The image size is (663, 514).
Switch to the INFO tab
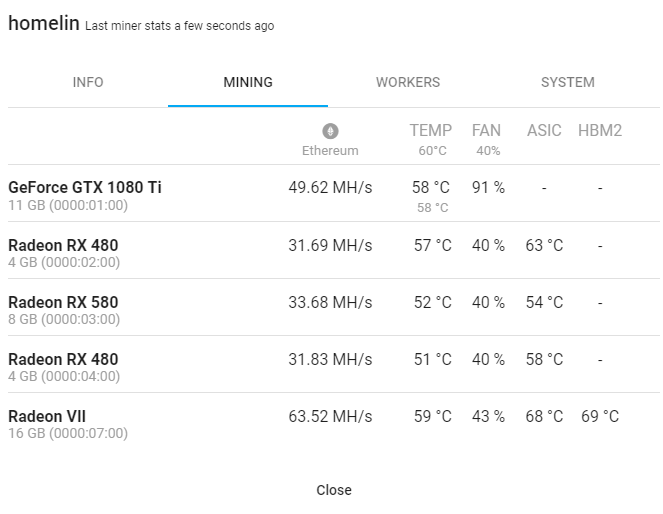(x=88, y=82)
